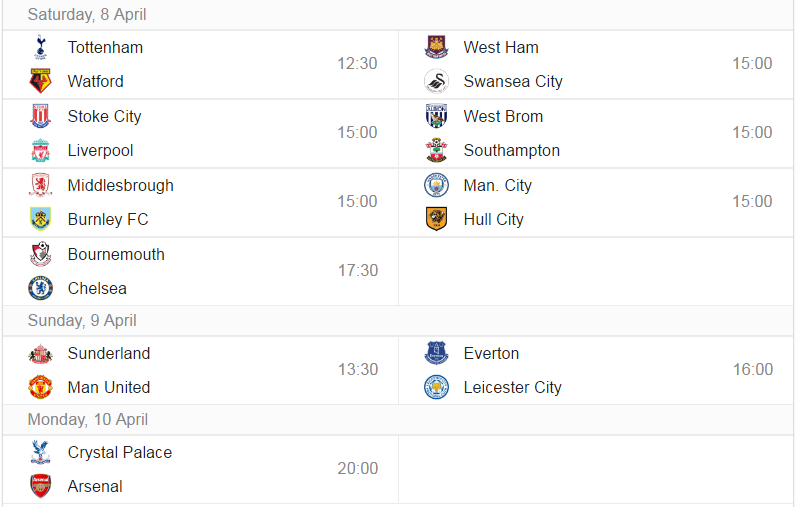Click the 16:00 Everton–Leicester kickoff time
796x507 pixels.
pyautogui.click(x=753, y=369)
